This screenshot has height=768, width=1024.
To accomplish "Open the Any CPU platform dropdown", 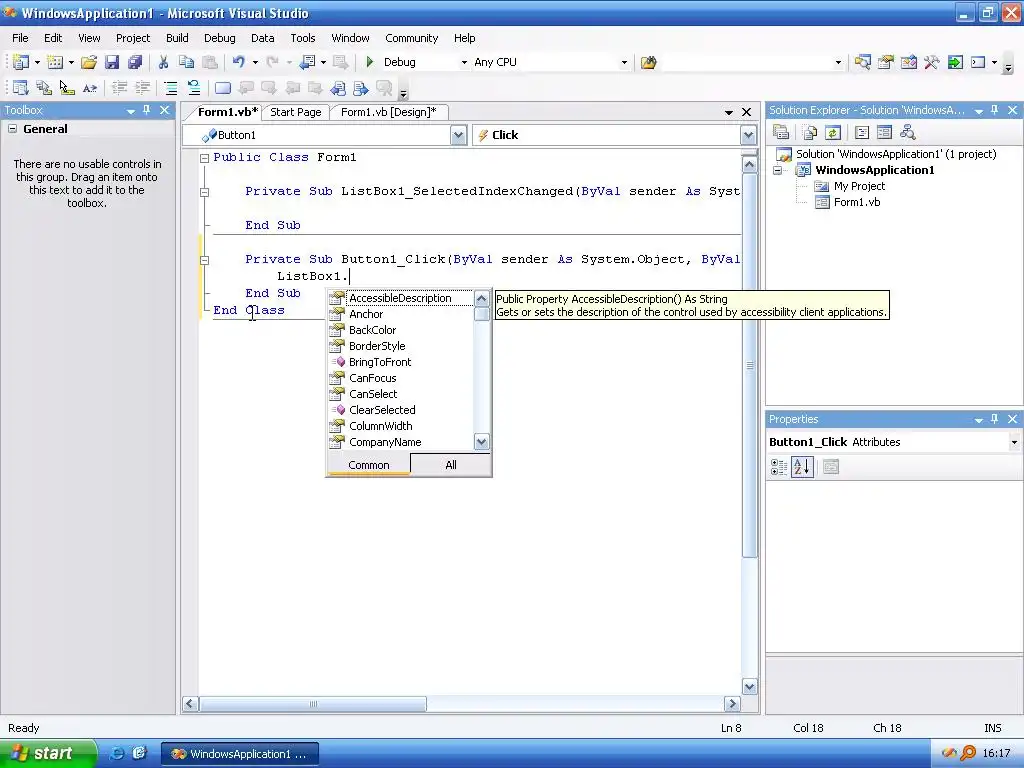I will (x=624, y=63).
